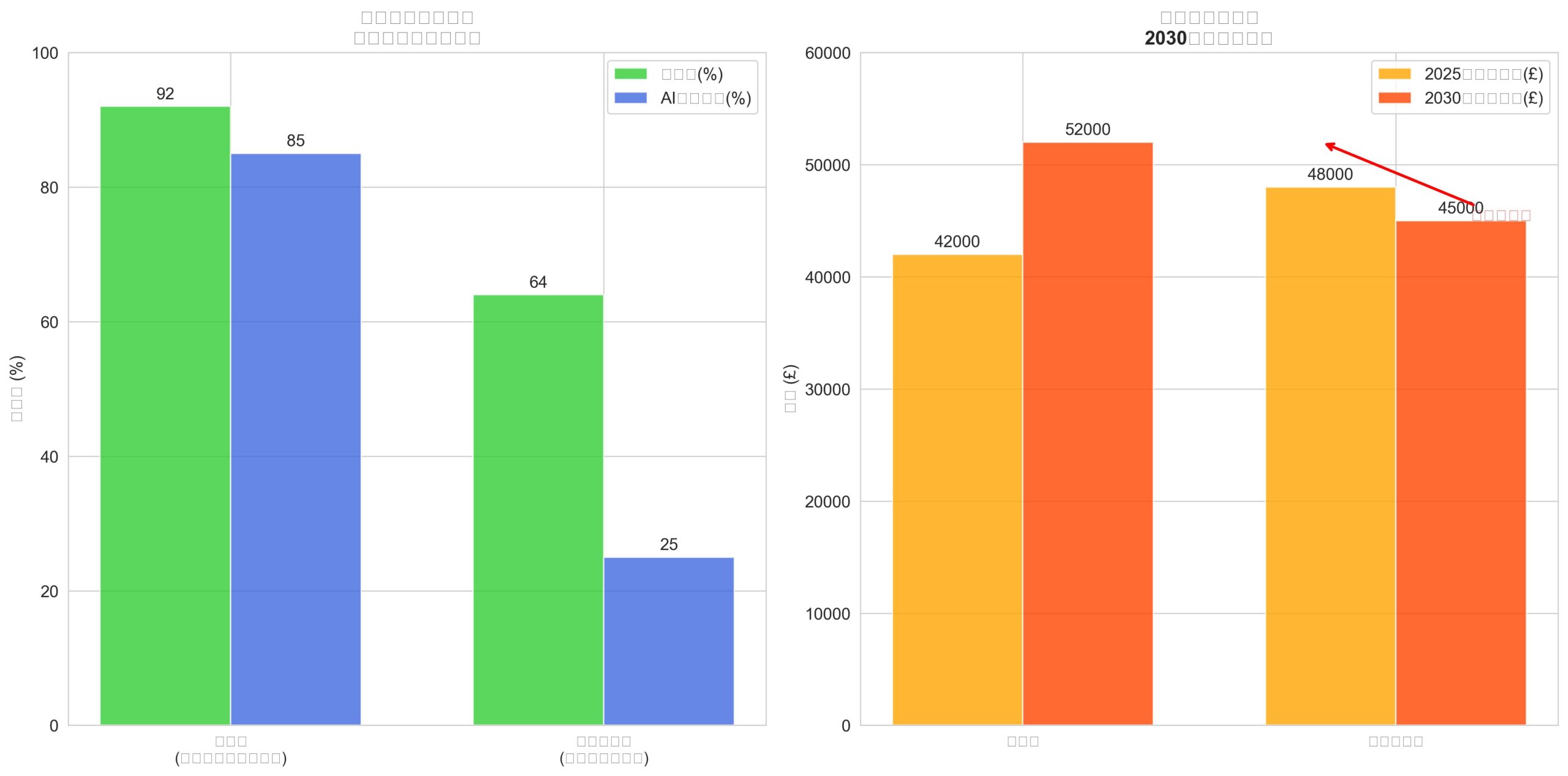
Task: Click the yellow-orange 2025 legend swatch
Action: (x=1394, y=74)
